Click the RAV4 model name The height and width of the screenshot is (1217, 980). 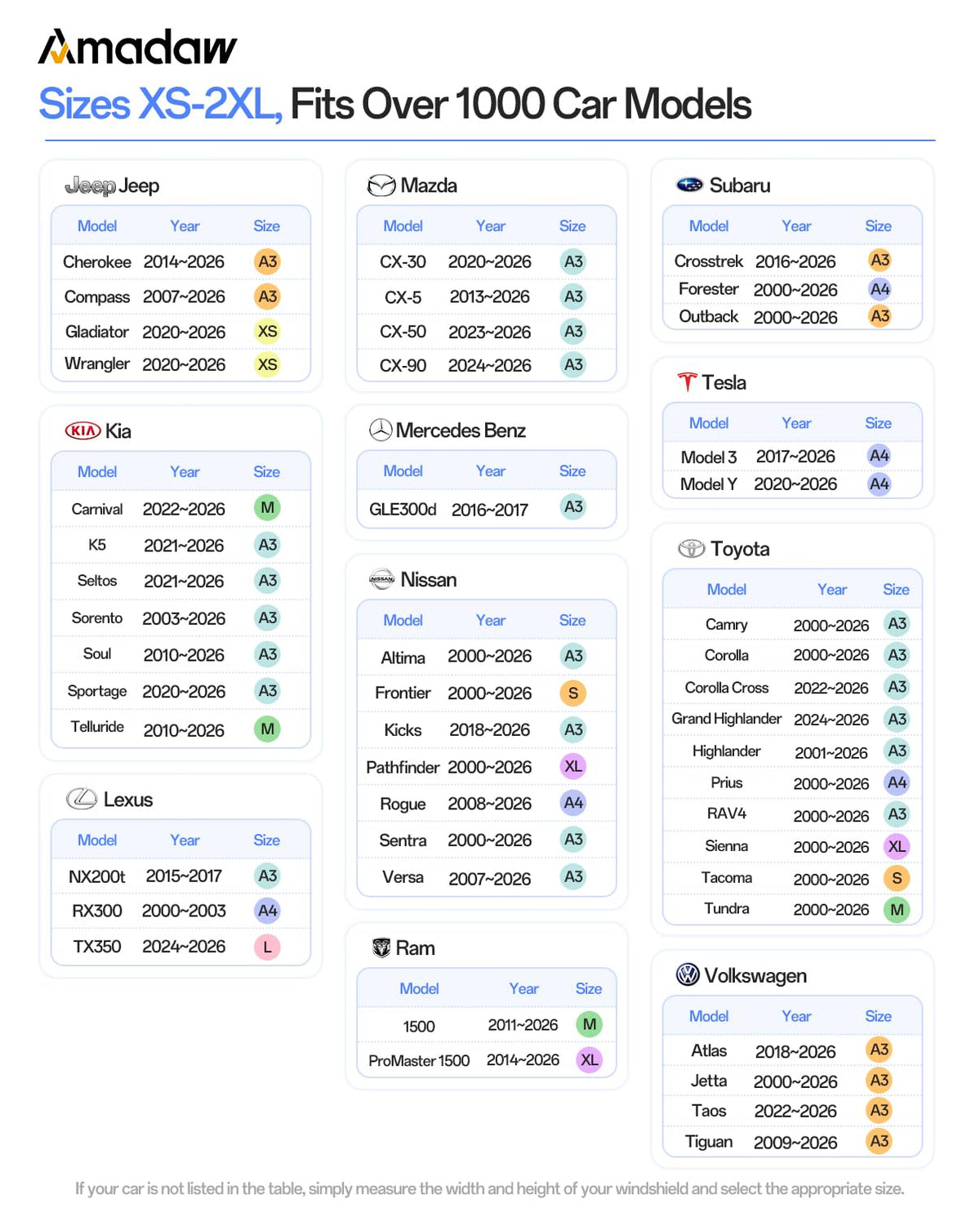click(726, 814)
